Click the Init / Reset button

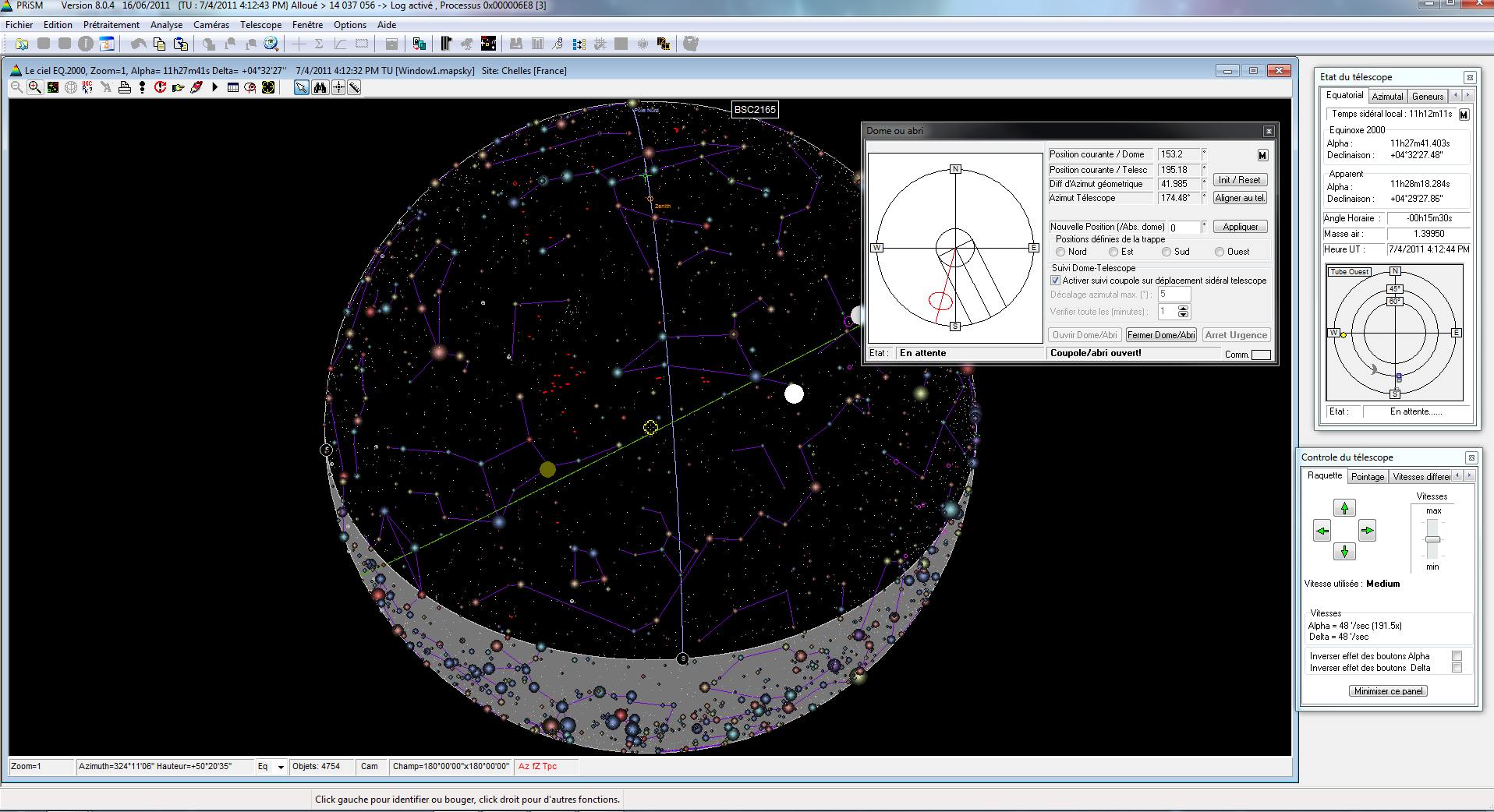click(1240, 180)
